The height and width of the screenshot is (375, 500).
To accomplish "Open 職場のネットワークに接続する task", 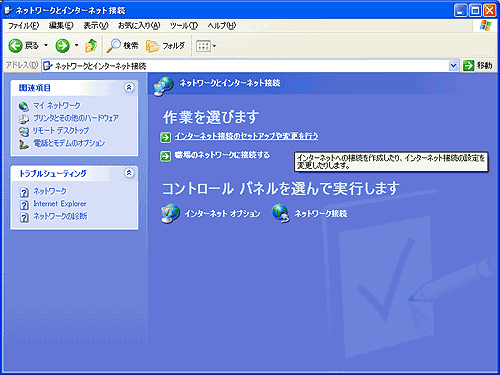I will point(222,155).
